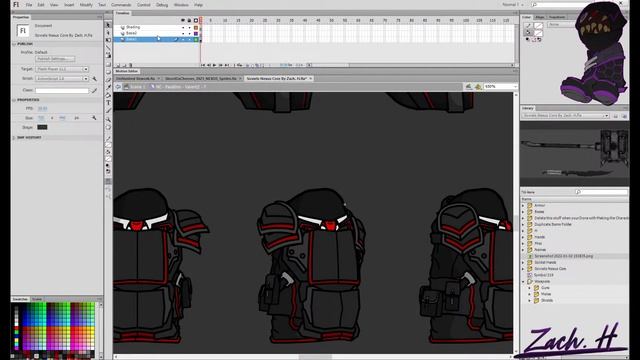
Task: Open the Target player dropdown
Action: tap(62, 69)
